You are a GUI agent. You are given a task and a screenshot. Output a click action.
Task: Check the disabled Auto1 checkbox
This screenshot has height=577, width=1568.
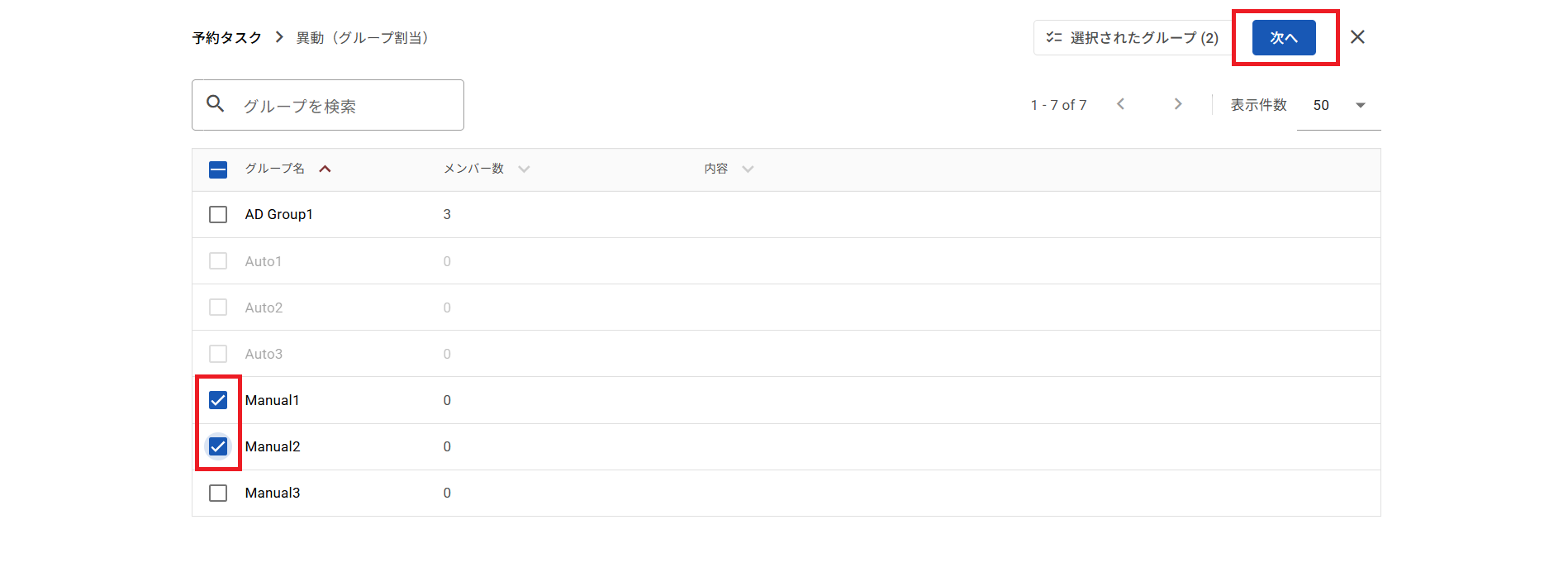click(x=218, y=261)
